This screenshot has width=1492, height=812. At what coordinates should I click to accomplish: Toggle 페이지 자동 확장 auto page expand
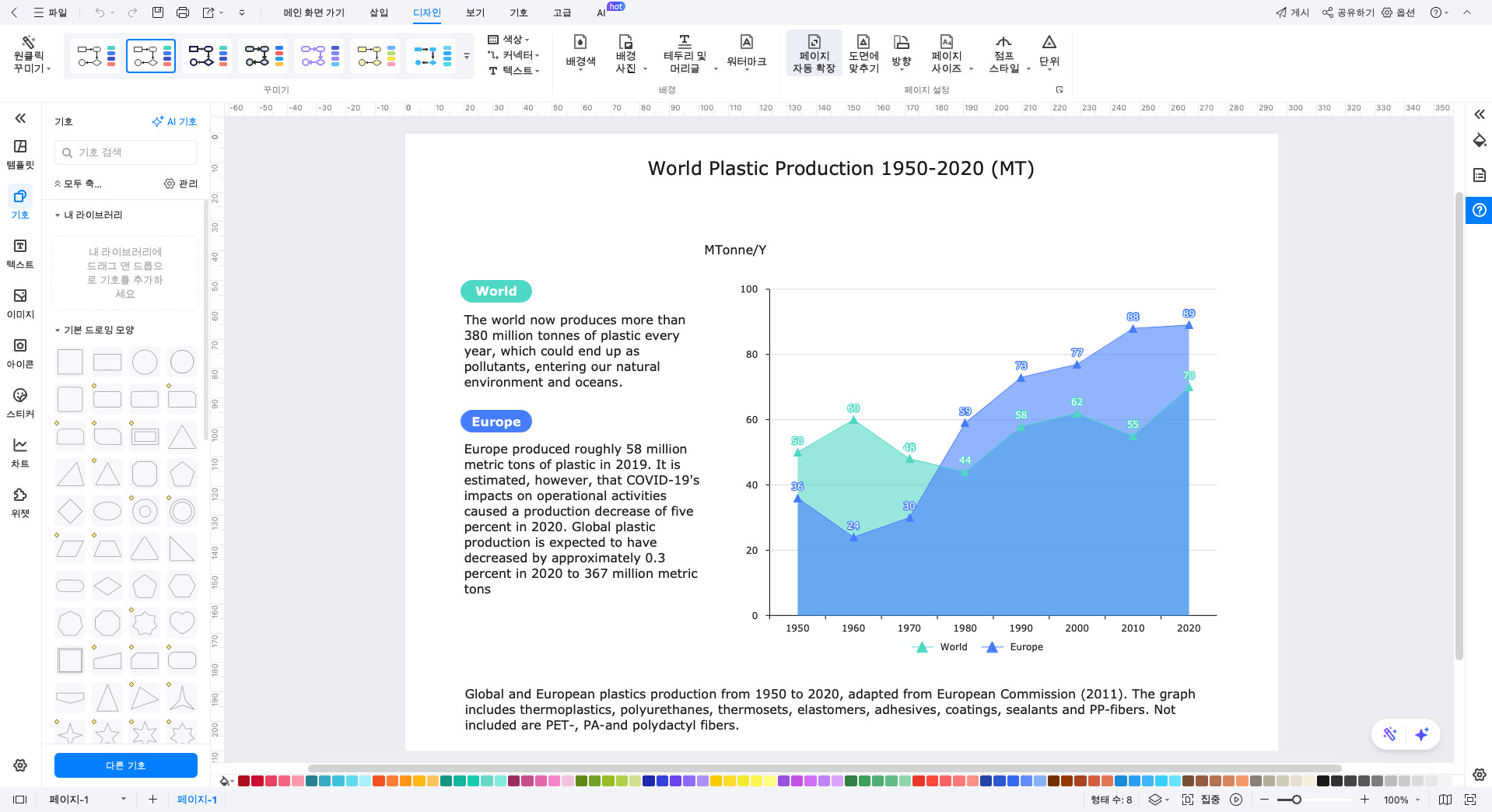pyautogui.click(x=814, y=53)
